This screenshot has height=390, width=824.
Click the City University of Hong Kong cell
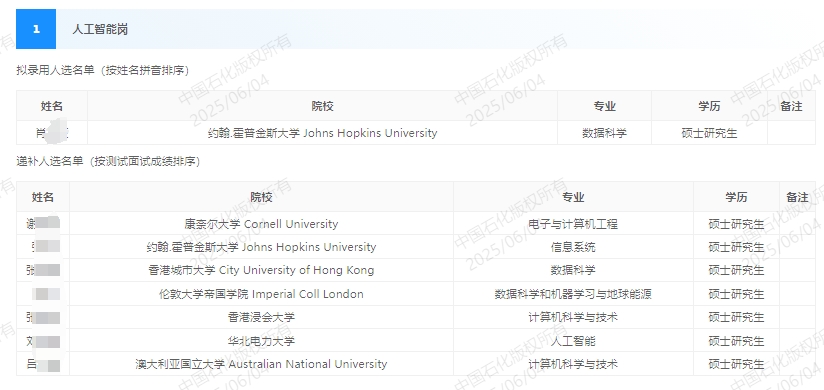click(x=261, y=270)
